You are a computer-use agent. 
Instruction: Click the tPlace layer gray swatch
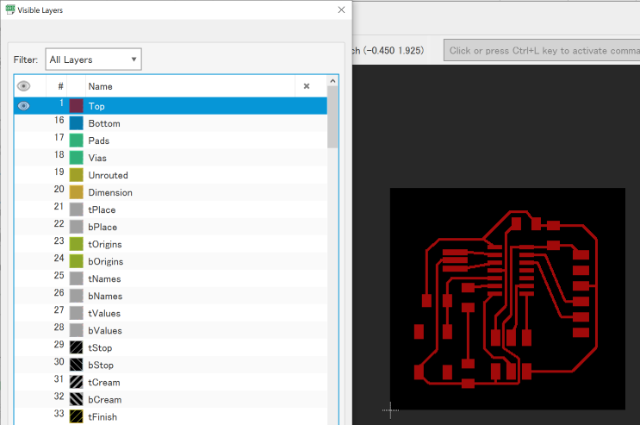click(76, 209)
